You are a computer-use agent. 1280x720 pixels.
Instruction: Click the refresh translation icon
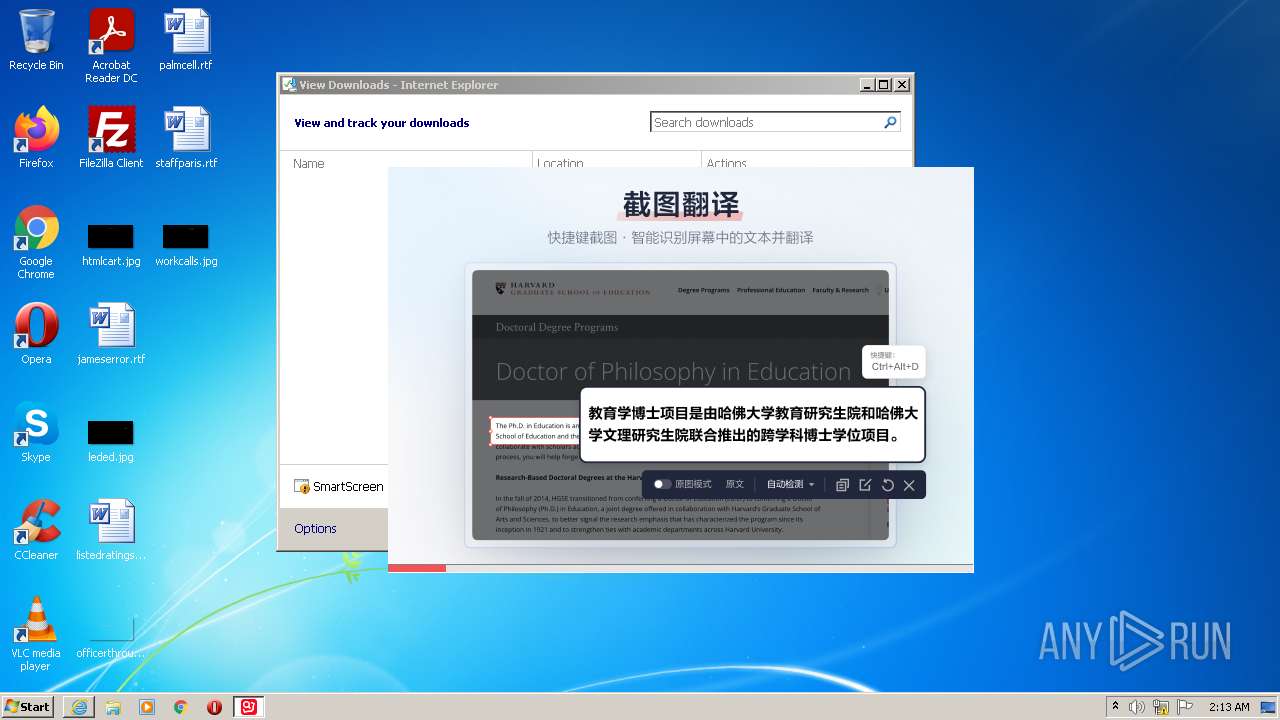tap(887, 485)
